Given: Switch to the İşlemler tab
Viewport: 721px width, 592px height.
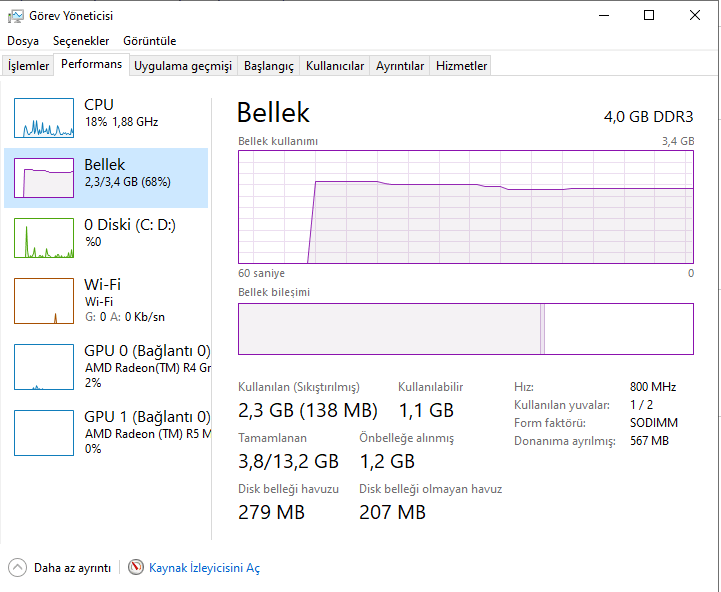Looking at the screenshot, I should click(28, 66).
